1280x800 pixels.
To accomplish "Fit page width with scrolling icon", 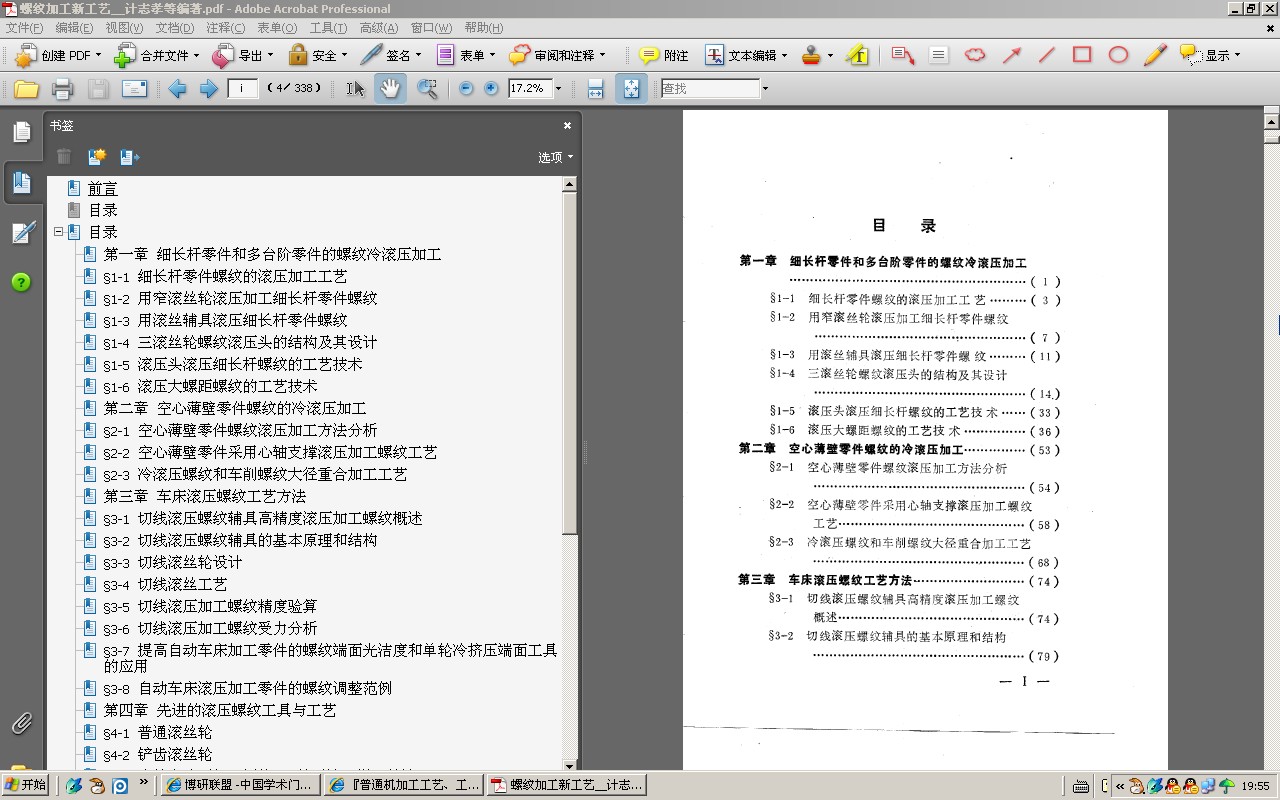I will (x=595, y=89).
